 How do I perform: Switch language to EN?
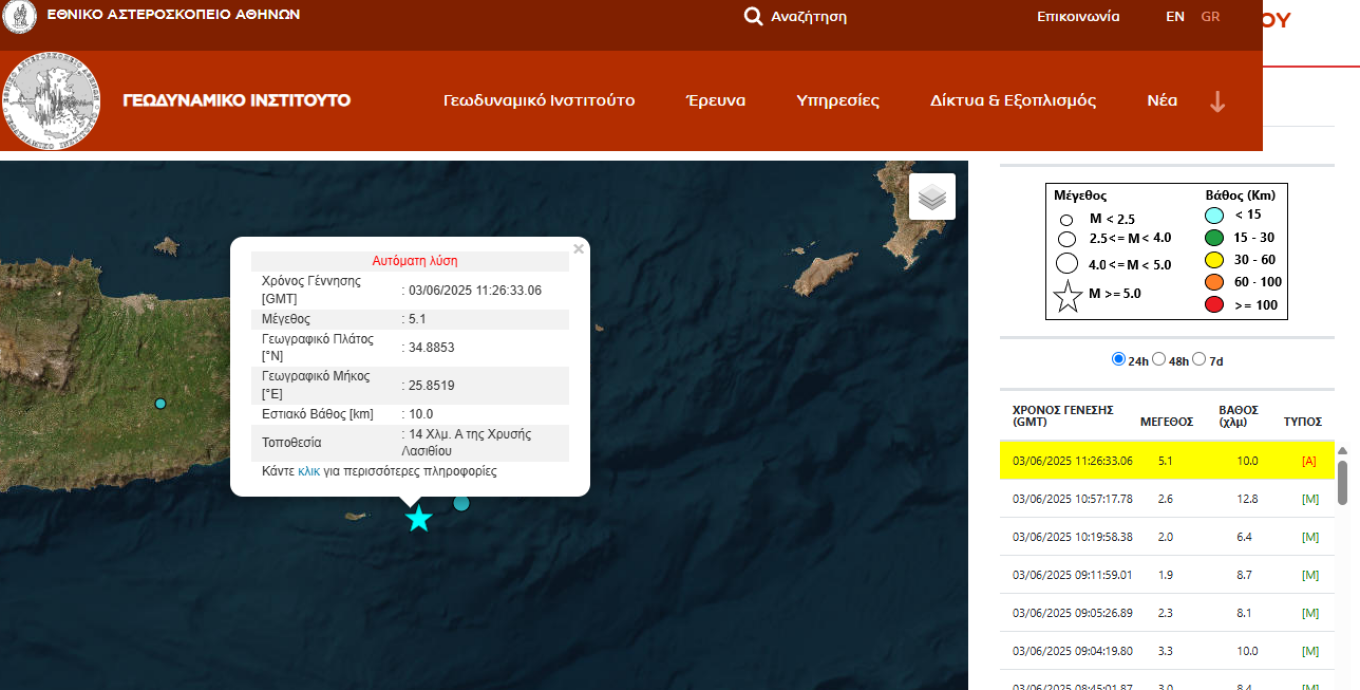coord(1175,17)
